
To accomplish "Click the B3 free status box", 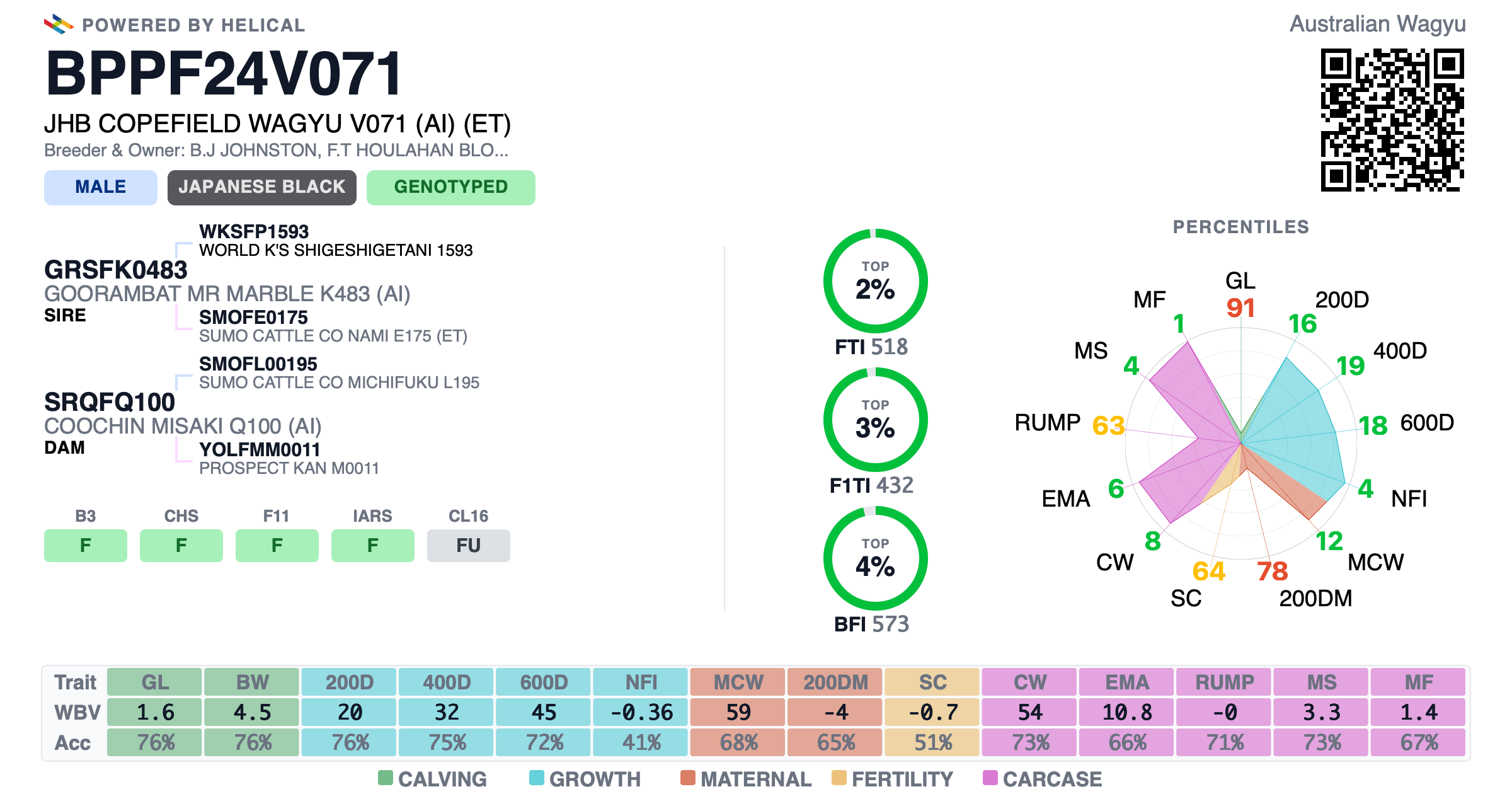I will [86, 545].
